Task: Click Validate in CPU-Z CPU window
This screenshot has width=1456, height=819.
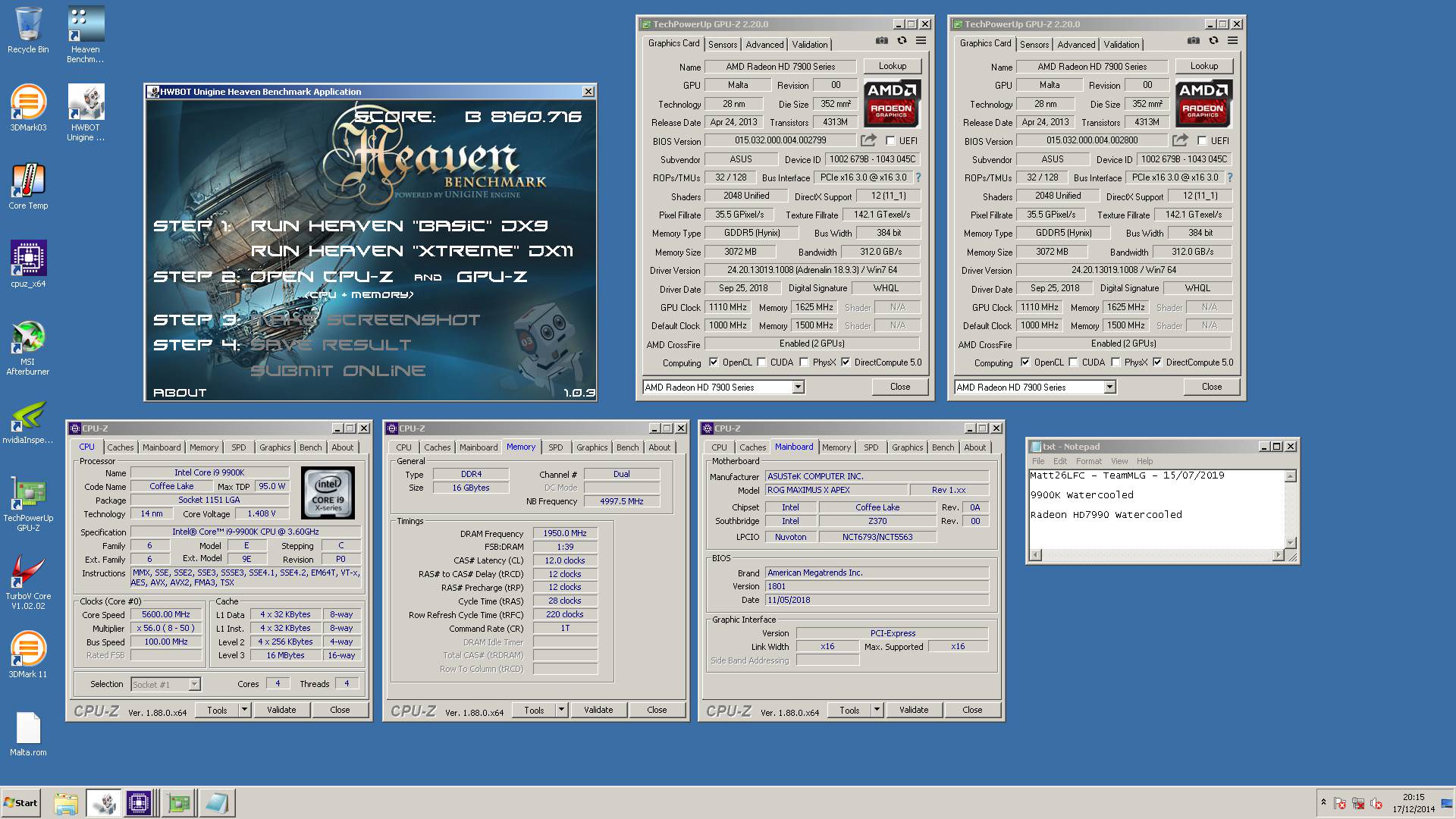Action: click(x=281, y=710)
